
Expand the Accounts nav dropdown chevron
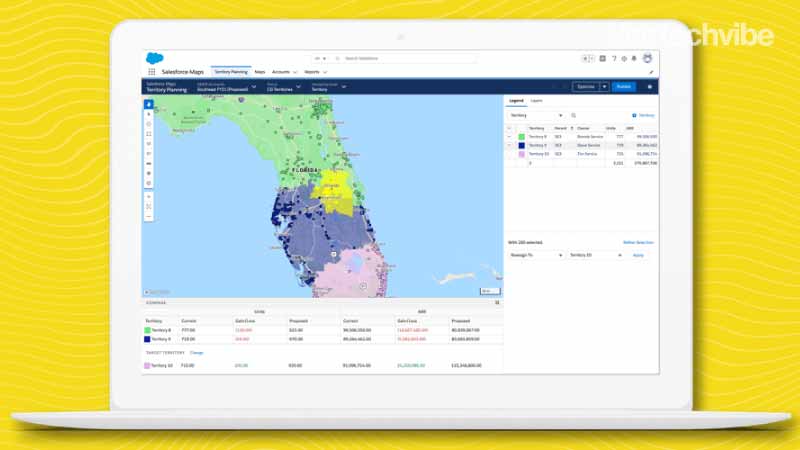(x=295, y=72)
